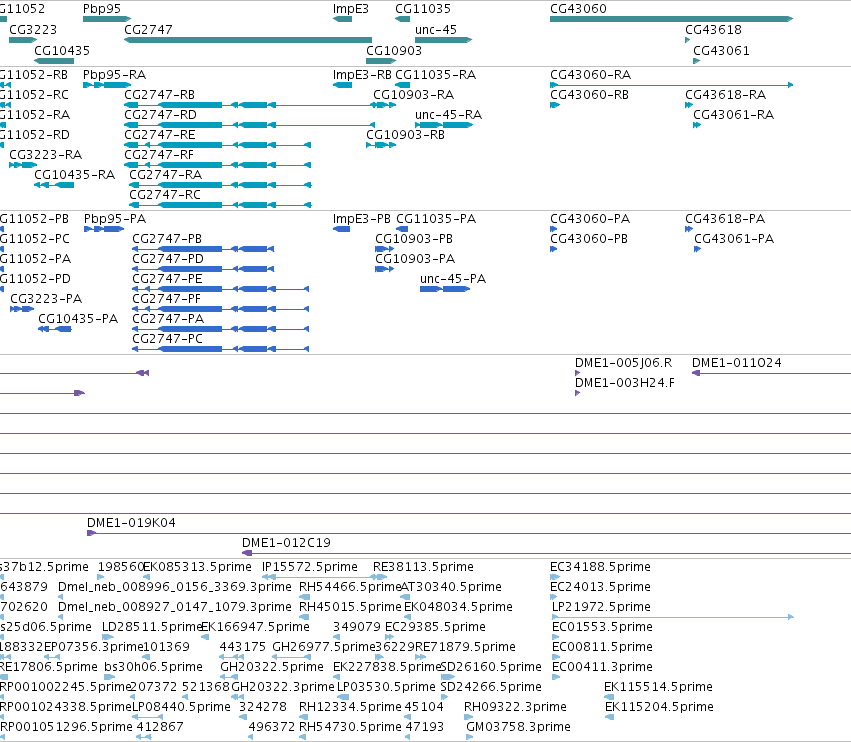Open the unc-45 gene label

click(436, 30)
